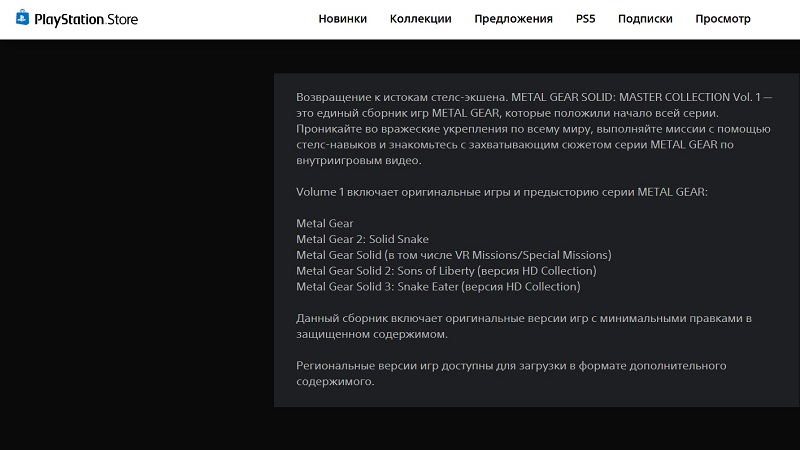Click the Metal Gear Solid 2: Sons of Liberty entry
The width and height of the screenshot is (800, 450).
(x=446, y=271)
